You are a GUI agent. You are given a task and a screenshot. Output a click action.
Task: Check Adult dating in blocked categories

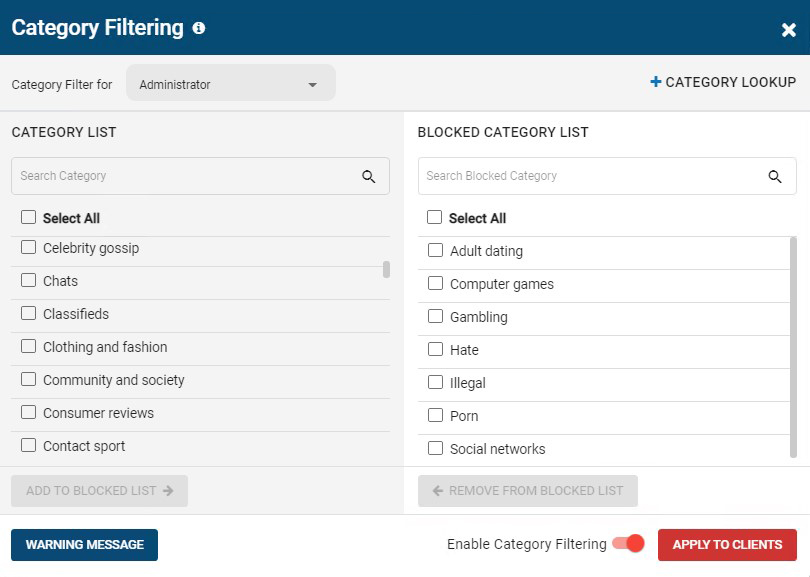[x=435, y=251]
